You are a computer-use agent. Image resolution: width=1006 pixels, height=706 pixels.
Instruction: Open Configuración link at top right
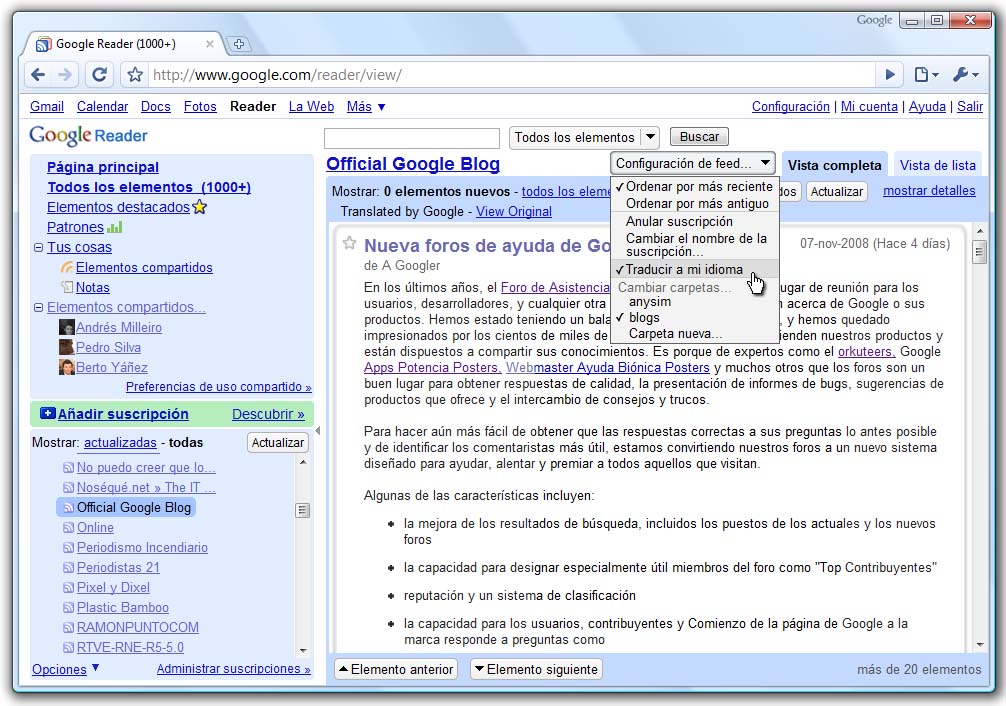pyautogui.click(x=790, y=107)
